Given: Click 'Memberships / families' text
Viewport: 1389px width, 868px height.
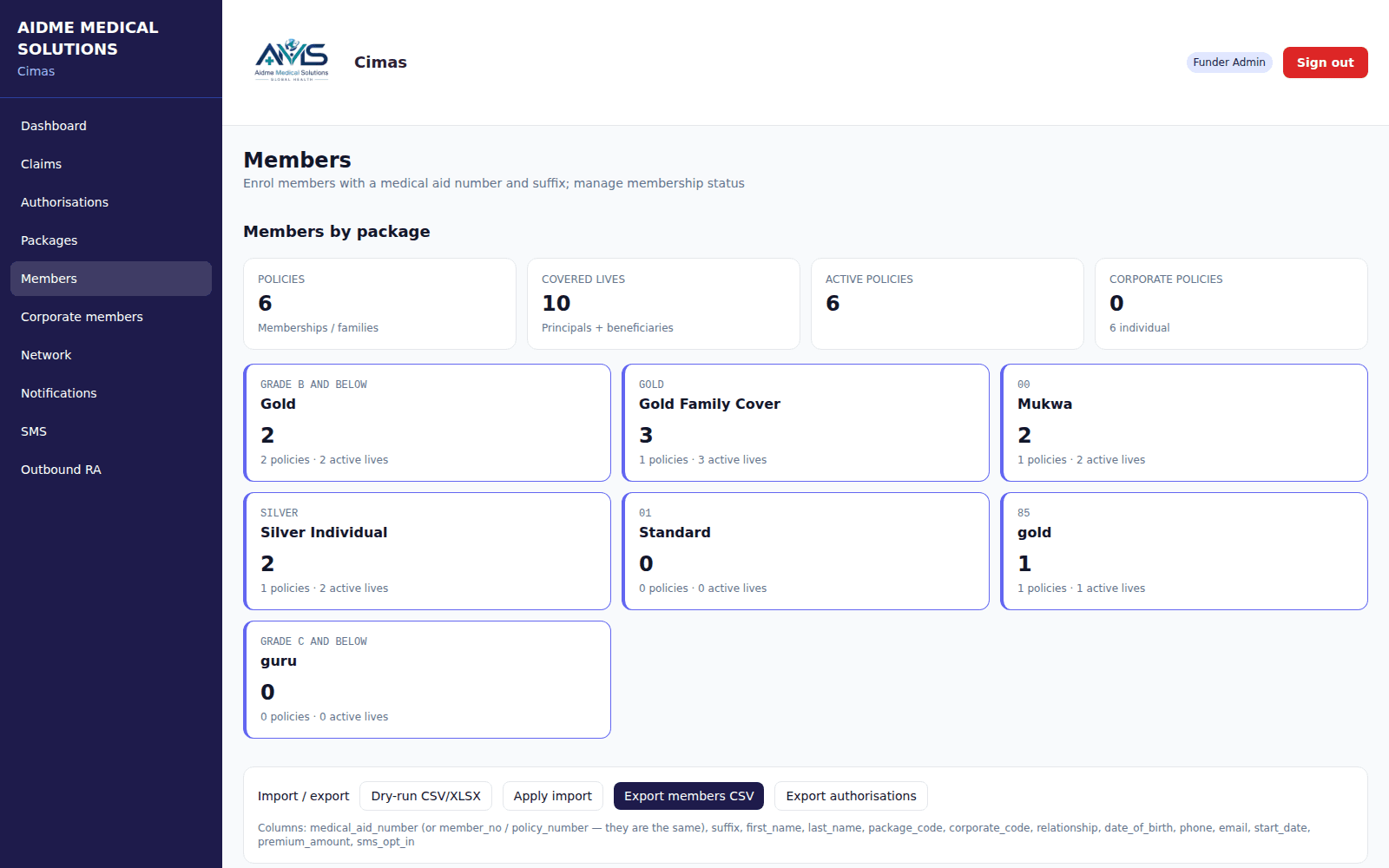Looking at the screenshot, I should click(x=318, y=328).
